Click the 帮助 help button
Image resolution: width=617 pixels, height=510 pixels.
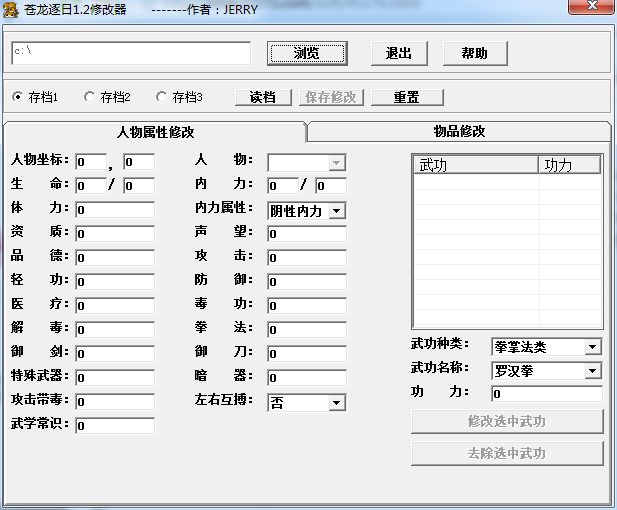(474, 53)
